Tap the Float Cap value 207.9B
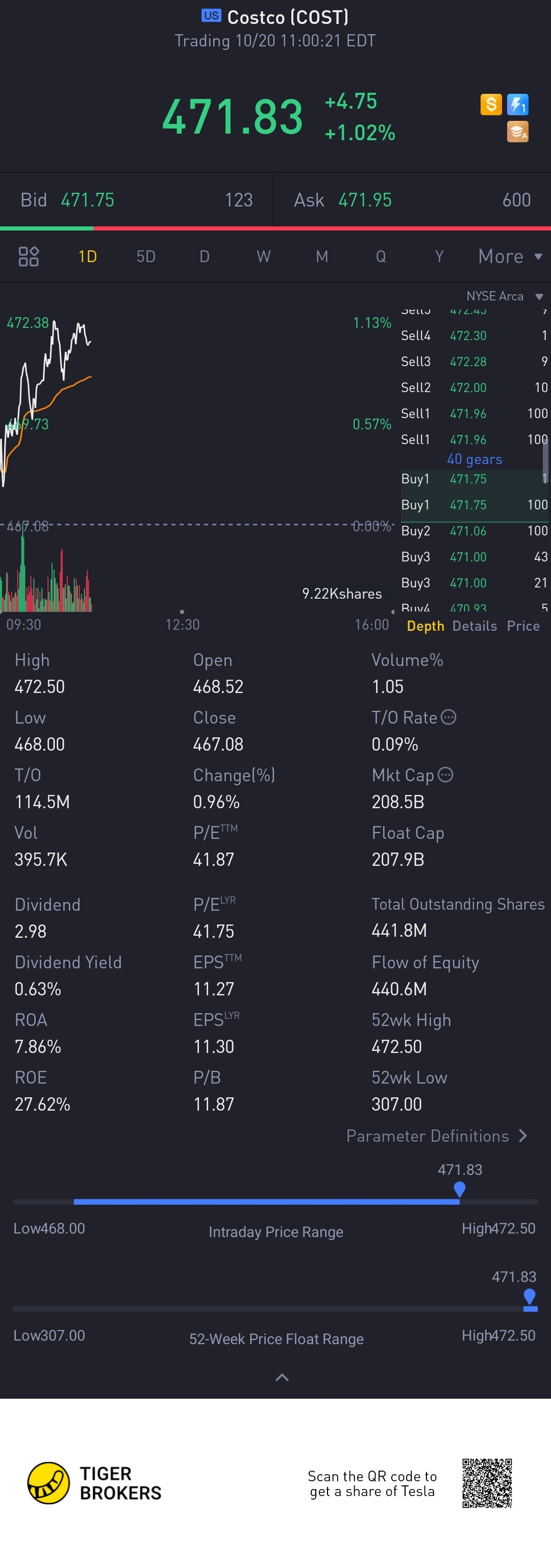The height and width of the screenshot is (1568, 551). click(398, 860)
